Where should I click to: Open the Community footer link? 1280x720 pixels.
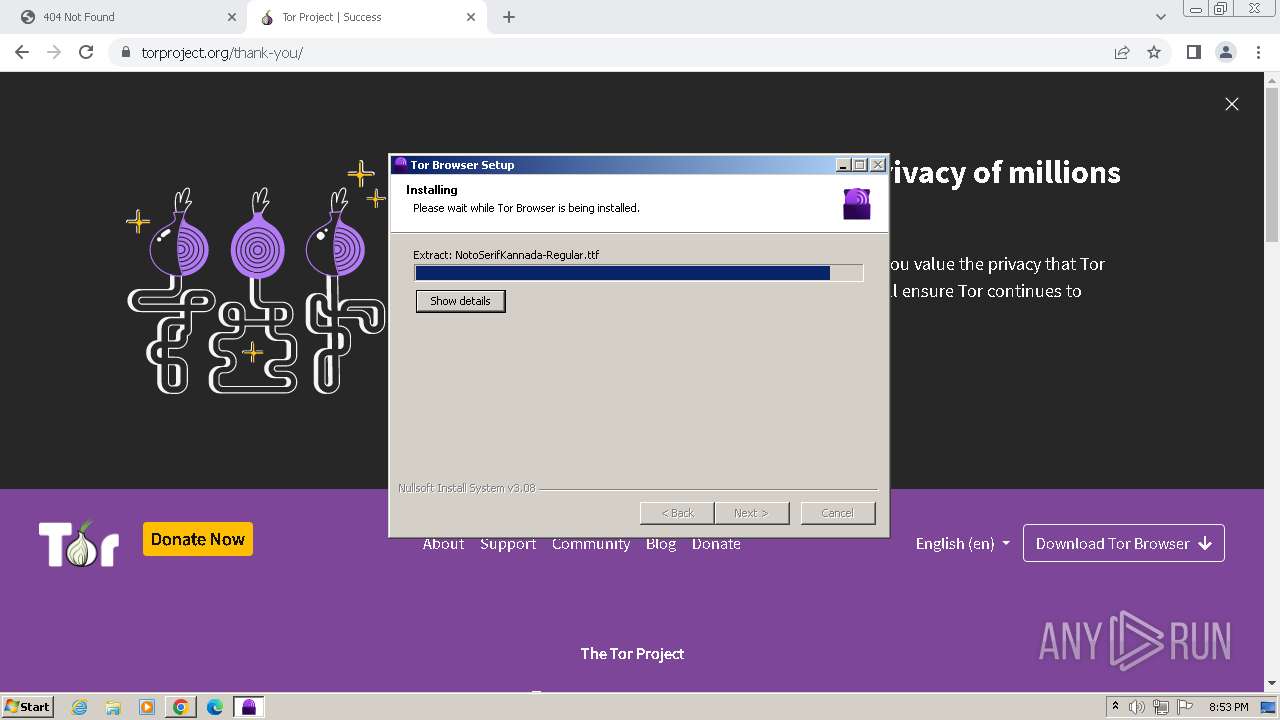[x=591, y=544]
